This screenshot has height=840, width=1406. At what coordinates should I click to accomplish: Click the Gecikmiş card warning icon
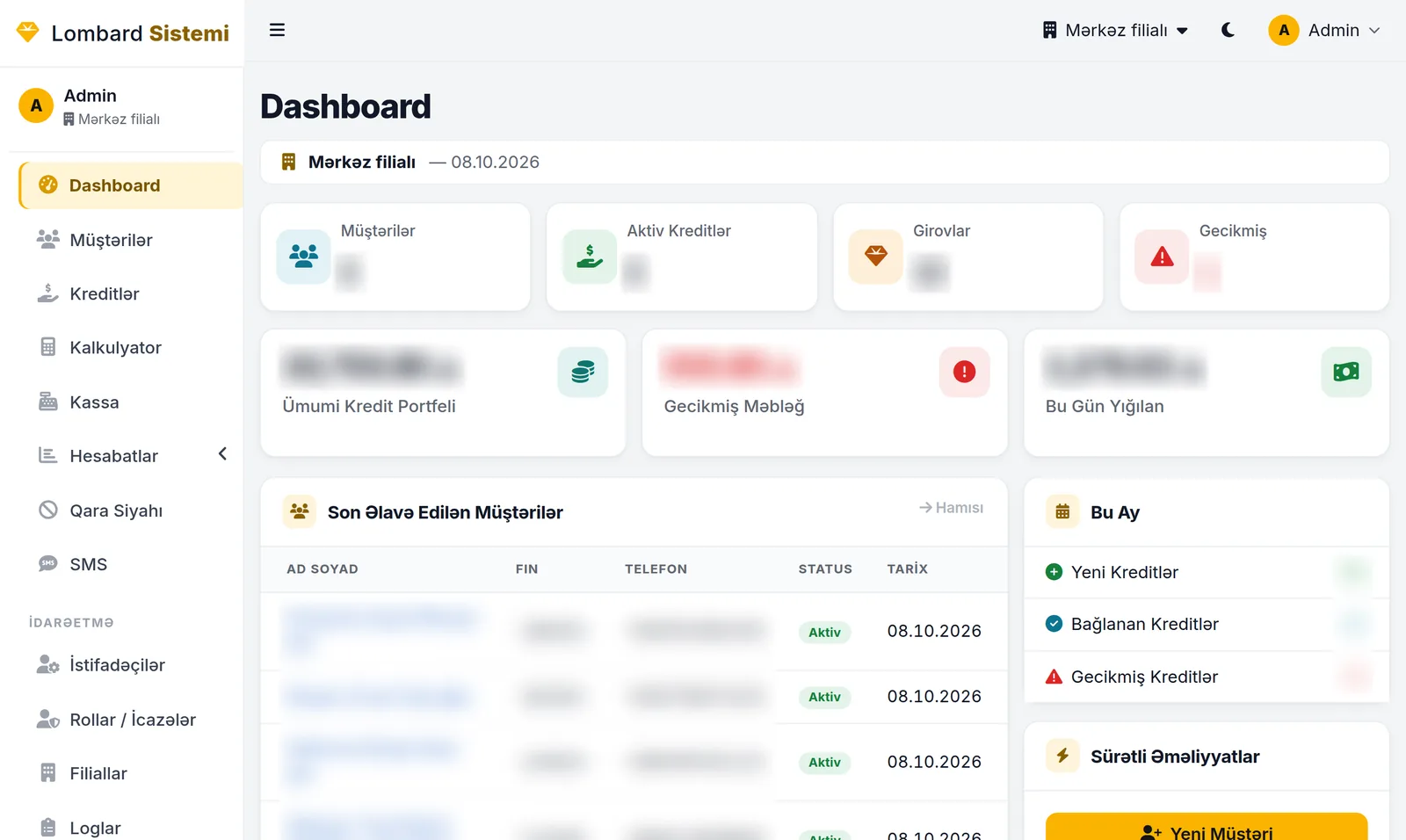(1163, 257)
